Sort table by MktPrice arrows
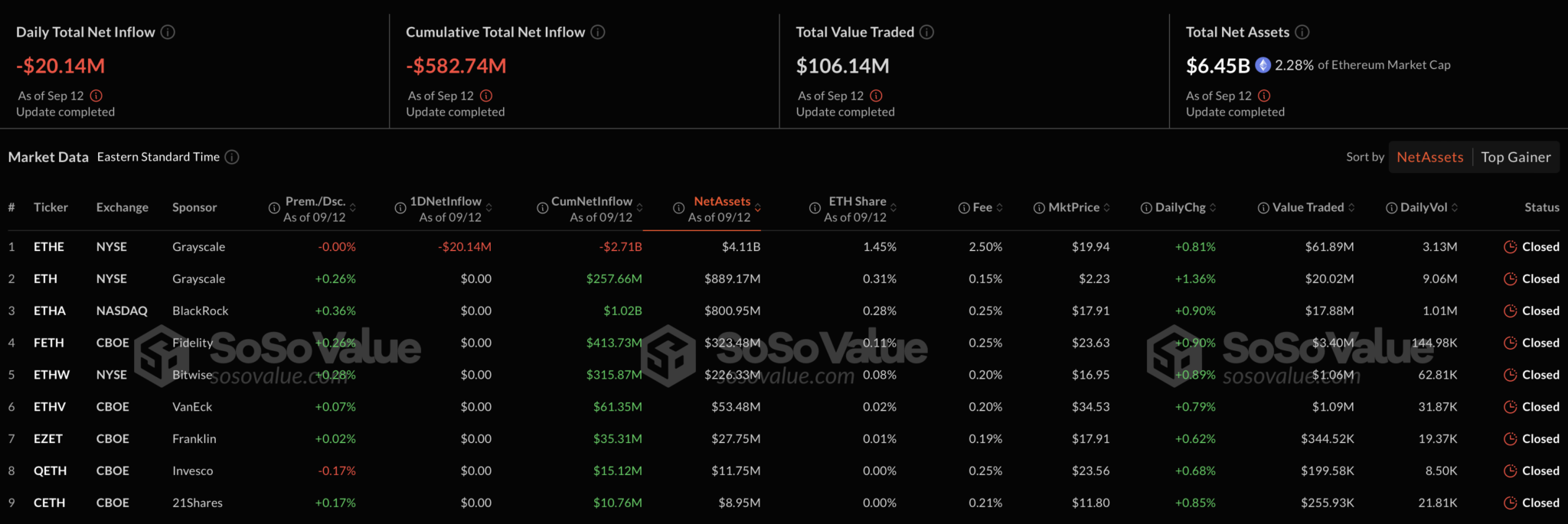This screenshot has width=1568, height=524. pyautogui.click(x=1106, y=208)
